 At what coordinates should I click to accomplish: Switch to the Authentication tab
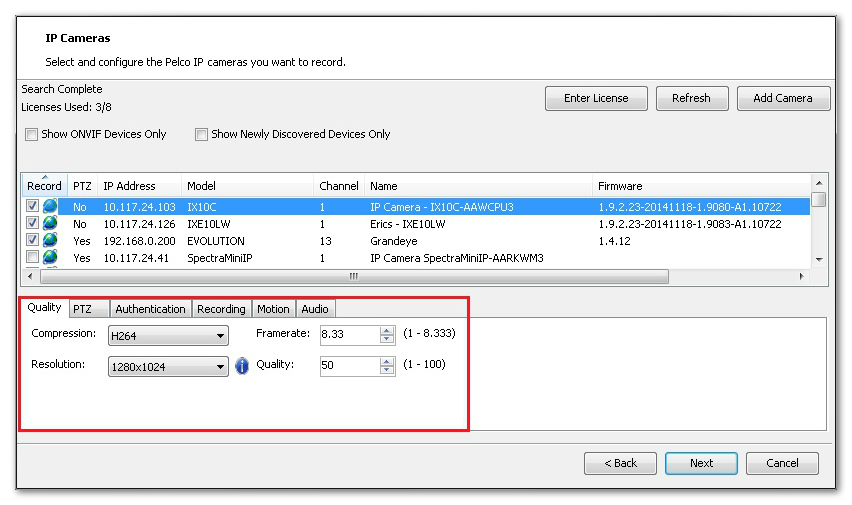(150, 309)
